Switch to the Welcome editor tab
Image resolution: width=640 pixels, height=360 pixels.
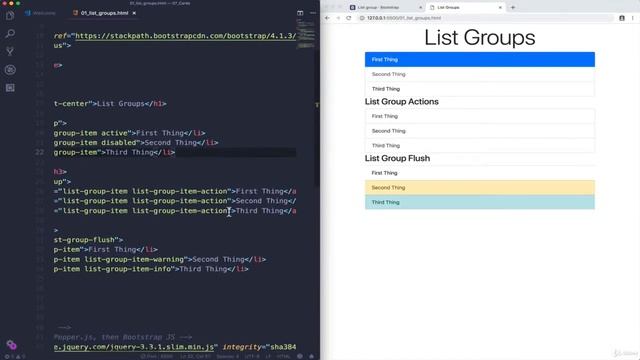(x=40, y=13)
